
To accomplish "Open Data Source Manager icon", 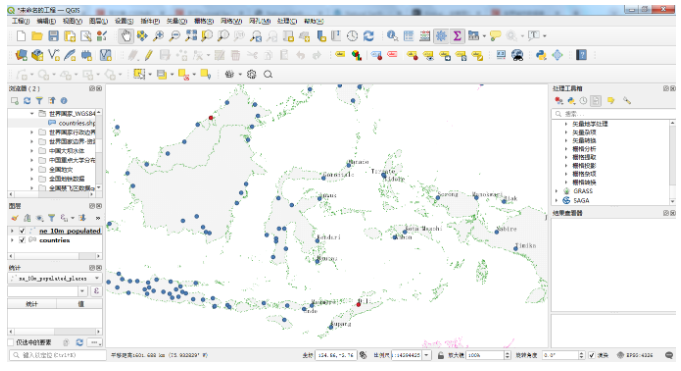I will pyautogui.click(x=21, y=55).
